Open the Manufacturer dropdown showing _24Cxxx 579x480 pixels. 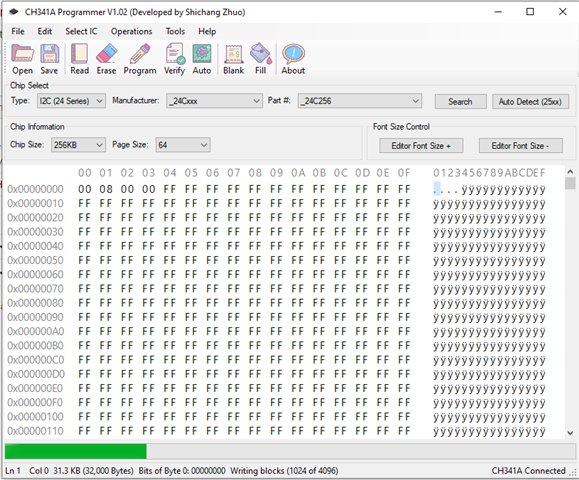(214, 101)
